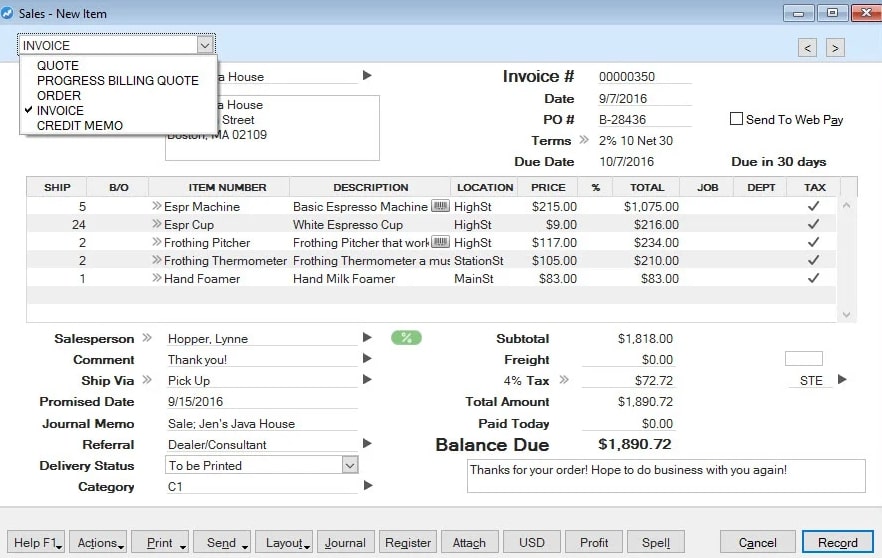The height and width of the screenshot is (558, 882).
Task: Select PROGRESS BILLING QUOTE option
Action: click(118, 80)
